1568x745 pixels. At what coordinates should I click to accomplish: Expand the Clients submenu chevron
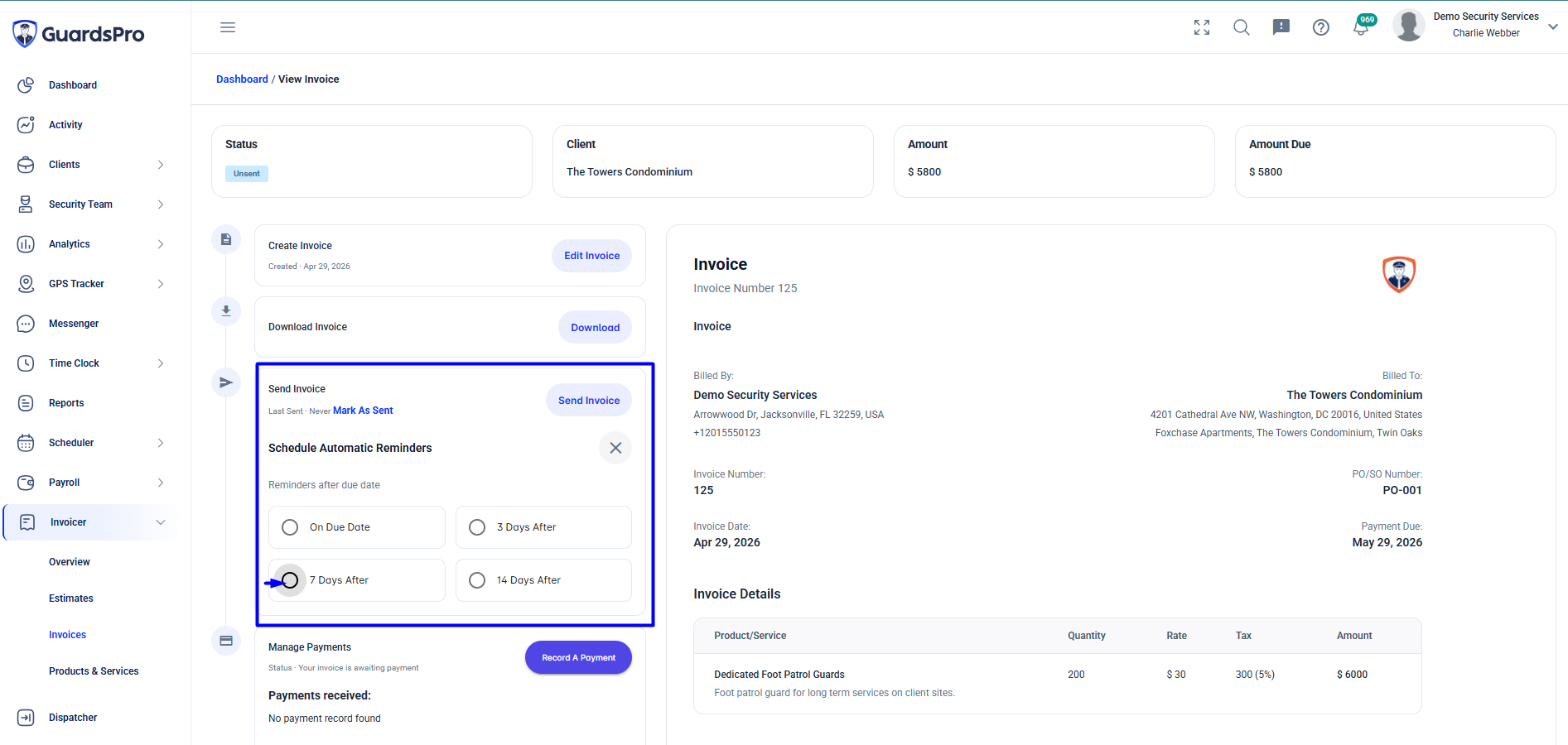pyautogui.click(x=161, y=165)
